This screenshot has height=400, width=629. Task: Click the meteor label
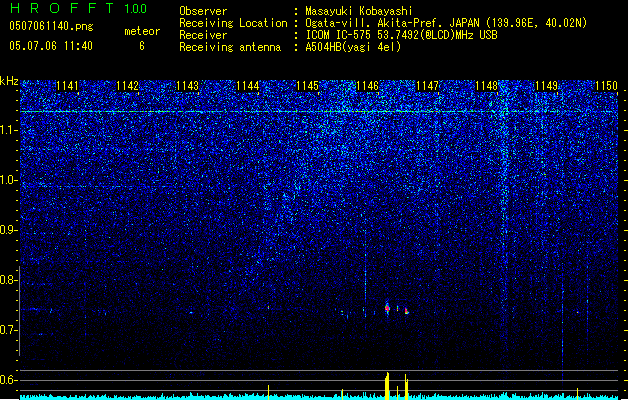tap(142, 31)
